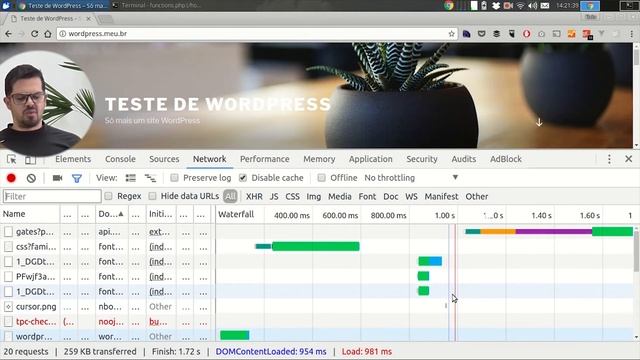Open the Audits tab
The height and width of the screenshot is (360, 640).
(464, 159)
